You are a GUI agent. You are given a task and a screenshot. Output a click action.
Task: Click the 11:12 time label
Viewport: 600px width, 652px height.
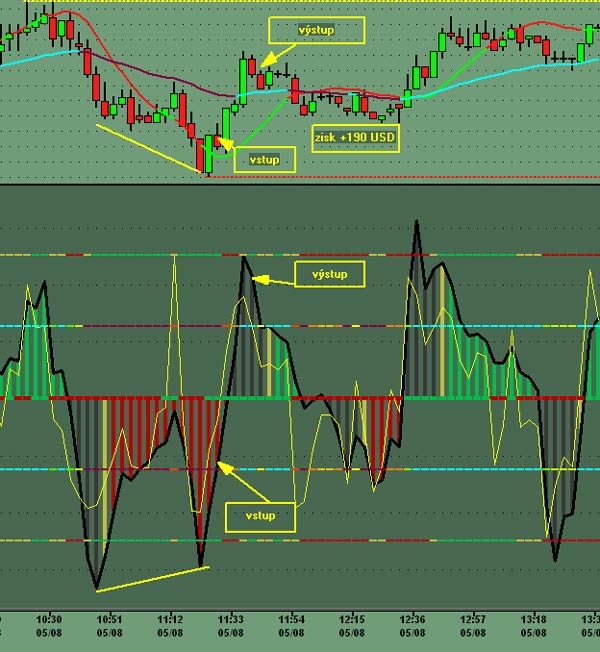(x=170, y=620)
